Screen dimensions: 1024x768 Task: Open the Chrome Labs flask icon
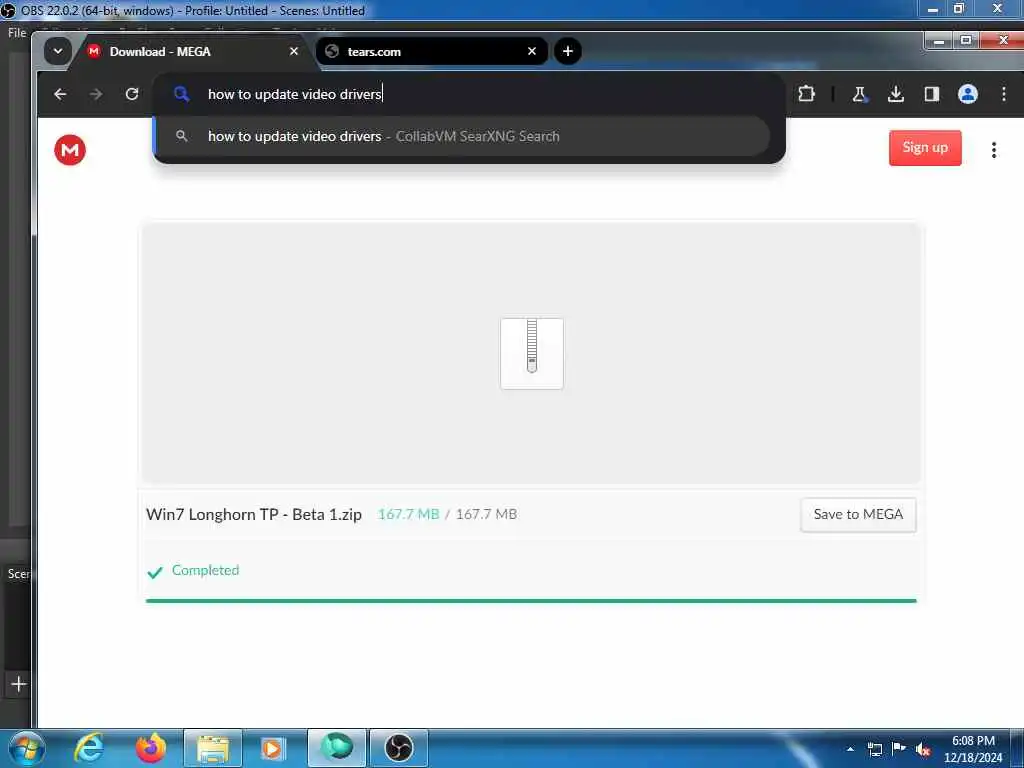pos(860,94)
